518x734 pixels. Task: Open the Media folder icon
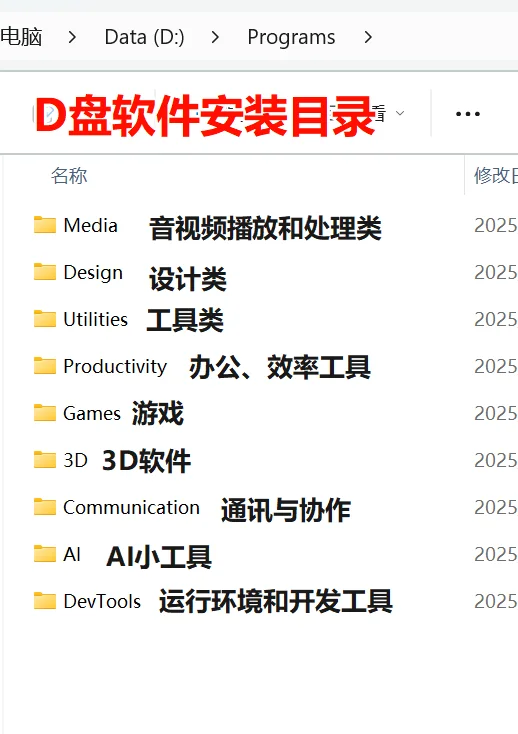point(45,225)
